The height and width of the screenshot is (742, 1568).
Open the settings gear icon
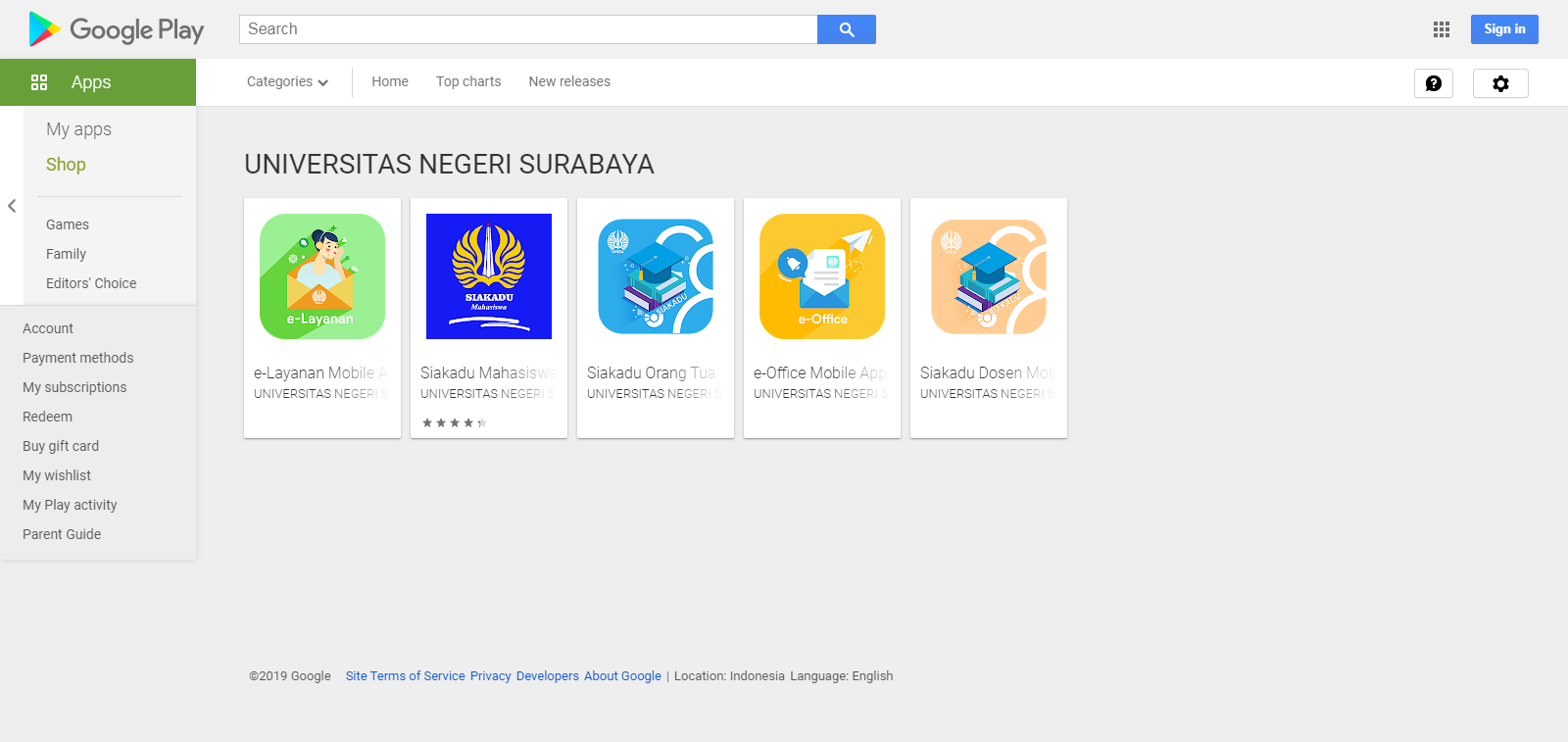pos(1500,83)
